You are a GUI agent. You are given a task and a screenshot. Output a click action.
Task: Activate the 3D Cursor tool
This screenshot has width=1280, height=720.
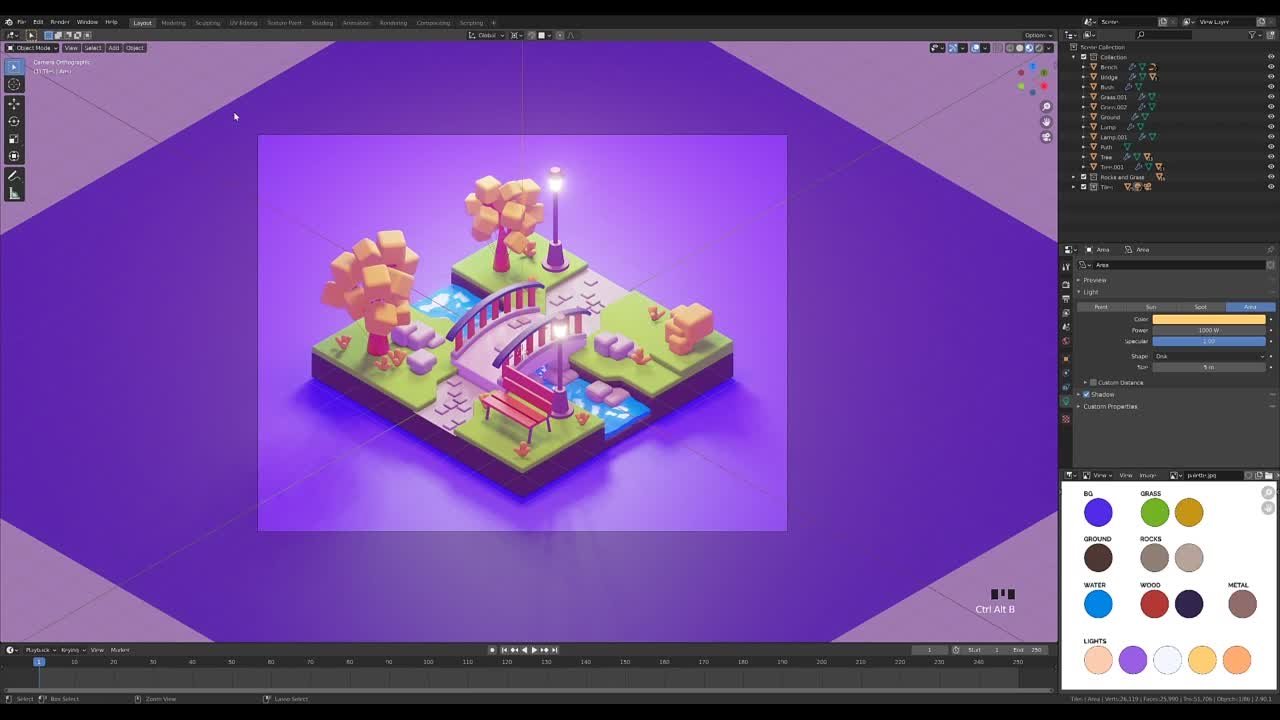[x=14, y=84]
